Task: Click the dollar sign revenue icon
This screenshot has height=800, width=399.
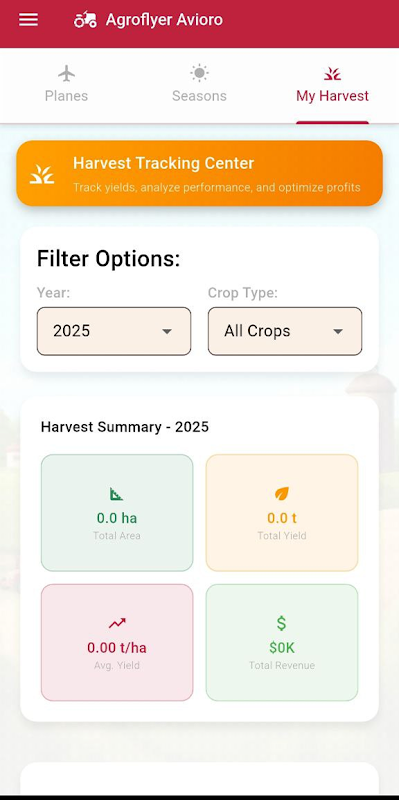Action: pos(282,623)
